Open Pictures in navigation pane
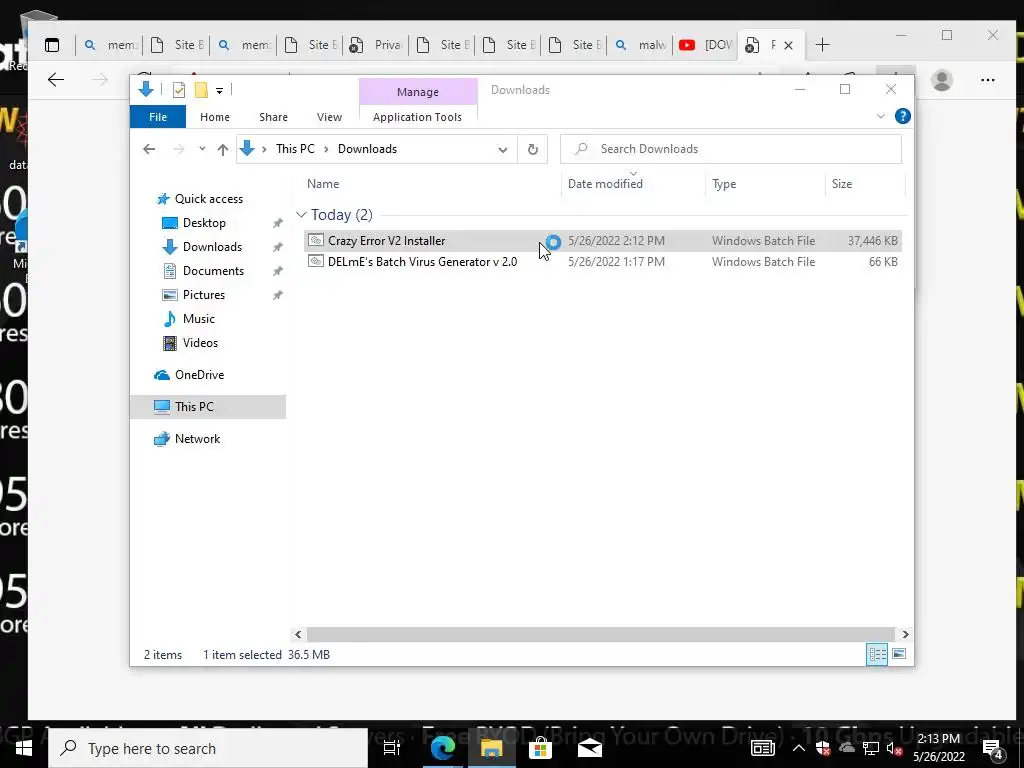 (204, 295)
